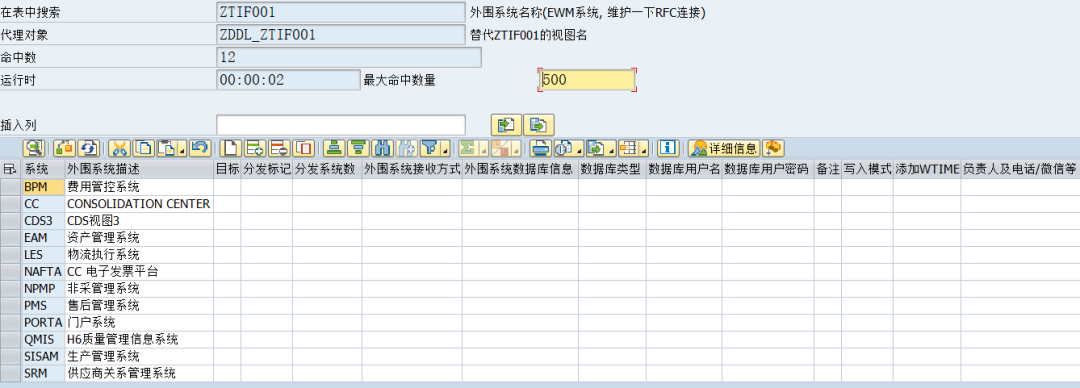Screen dimensions: 1080x388
Task: Click the 添加WTIME column header
Action: pos(927,169)
